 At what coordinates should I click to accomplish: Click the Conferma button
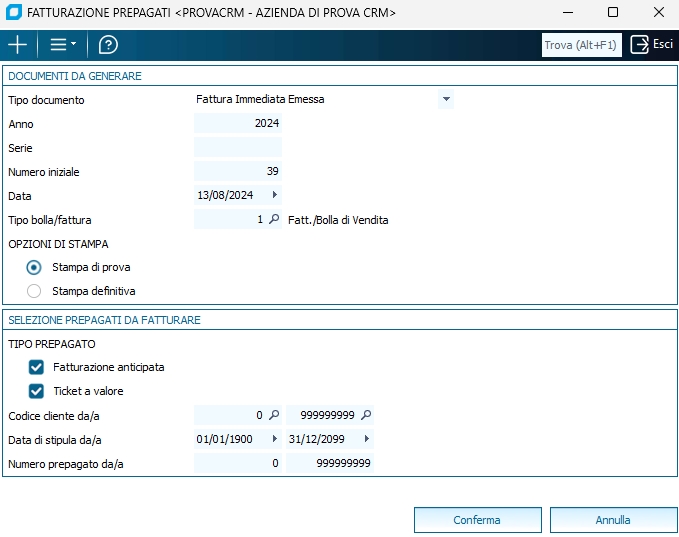pos(478,520)
